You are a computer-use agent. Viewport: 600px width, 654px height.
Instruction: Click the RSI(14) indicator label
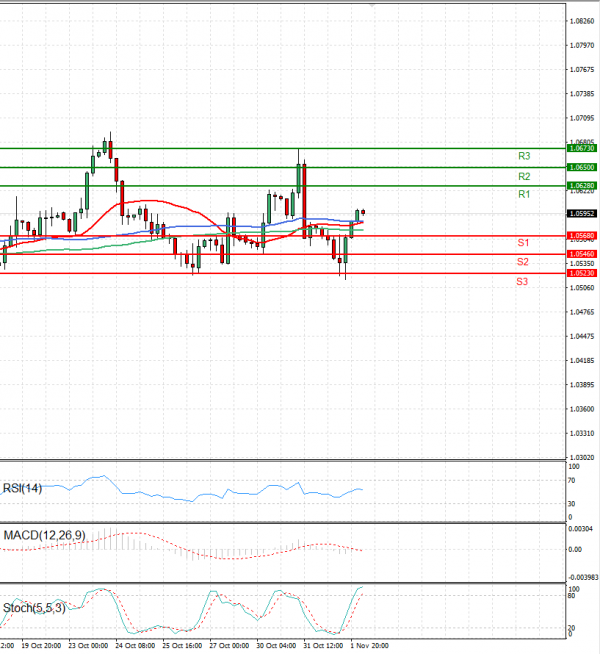23,488
